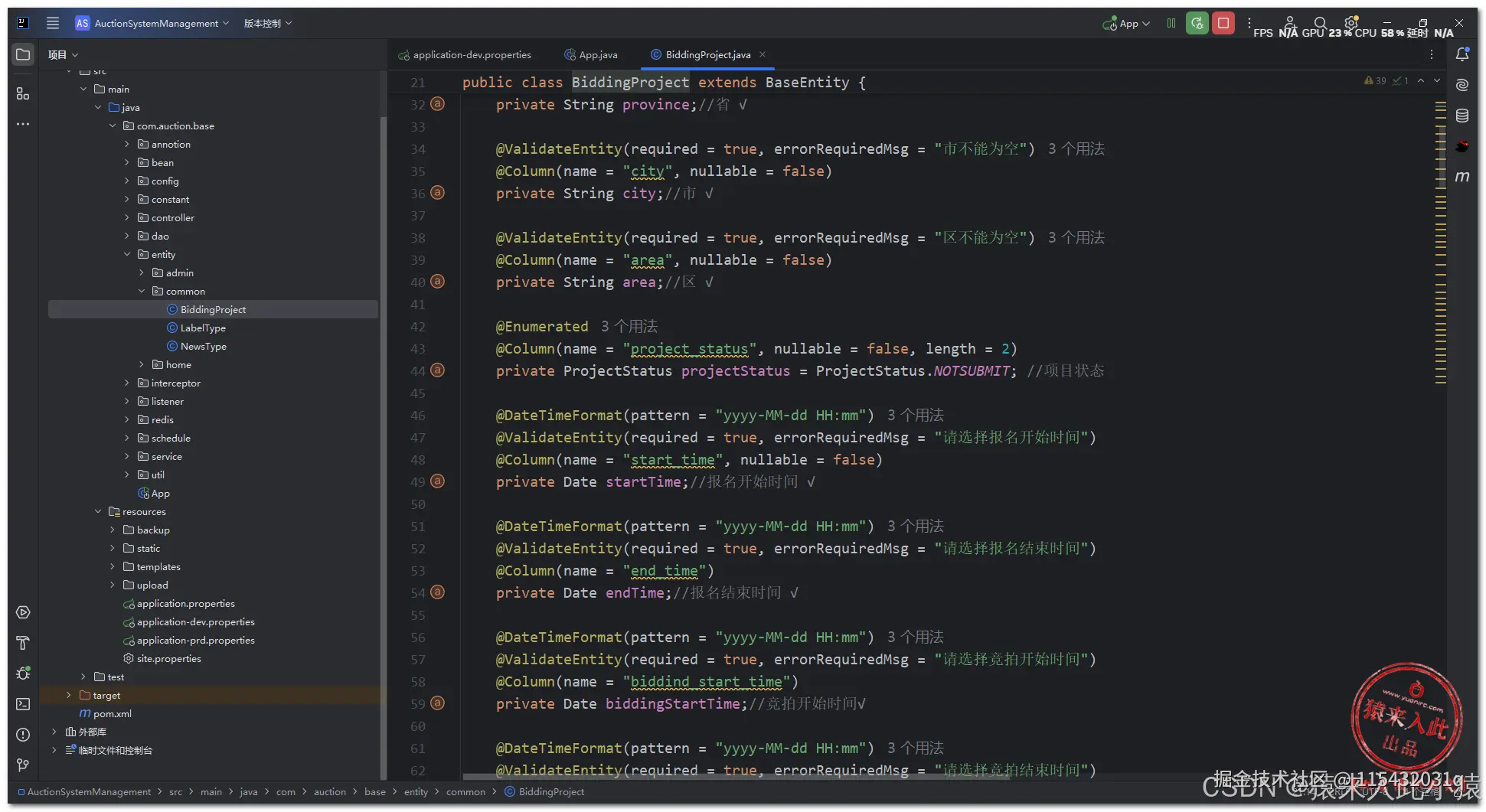The height and width of the screenshot is (812, 1486).
Task: Click usages hint beside @Enumerated
Action: click(629, 326)
